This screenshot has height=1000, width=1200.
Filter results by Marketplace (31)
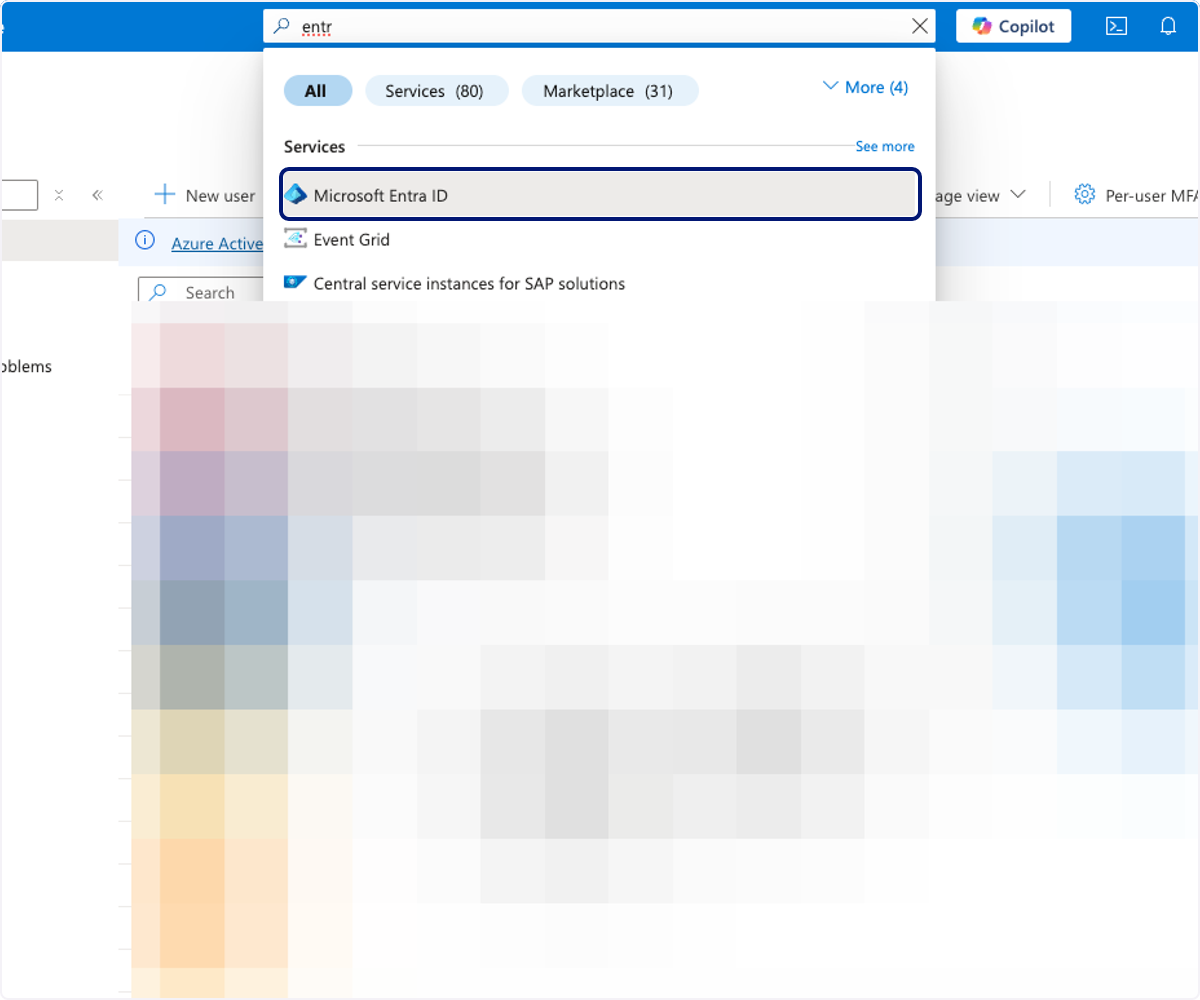click(x=610, y=91)
